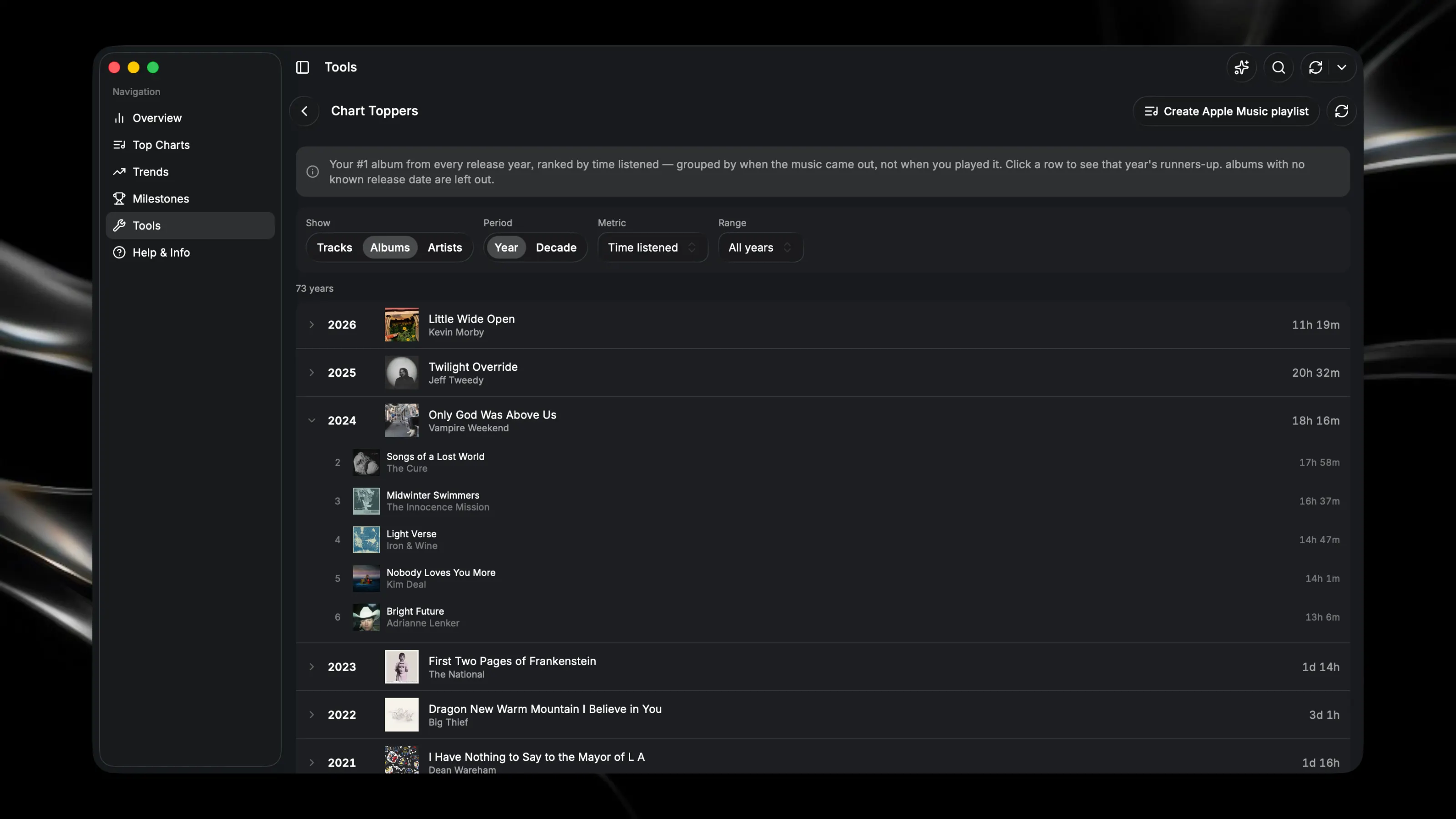Image resolution: width=1456 pixels, height=819 pixels.
Task: Expand the 2023 row chevron
Action: pos(311,667)
